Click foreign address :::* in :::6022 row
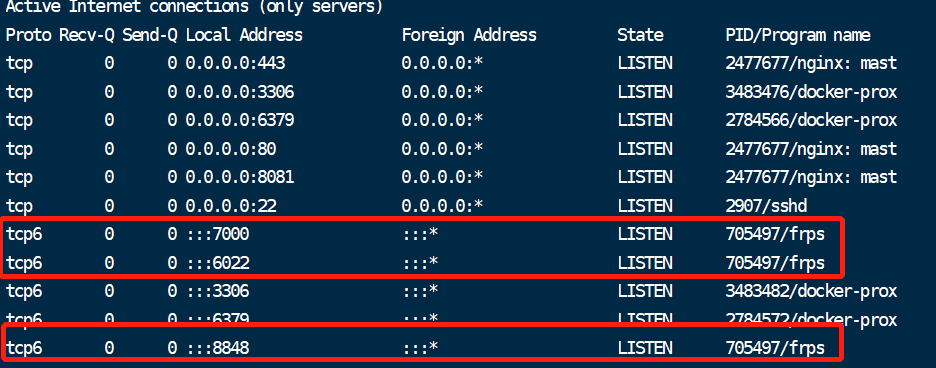 tap(420, 263)
